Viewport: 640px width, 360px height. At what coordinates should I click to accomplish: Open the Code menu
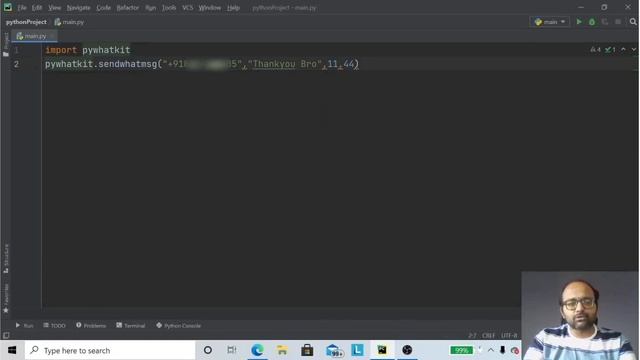103,8
